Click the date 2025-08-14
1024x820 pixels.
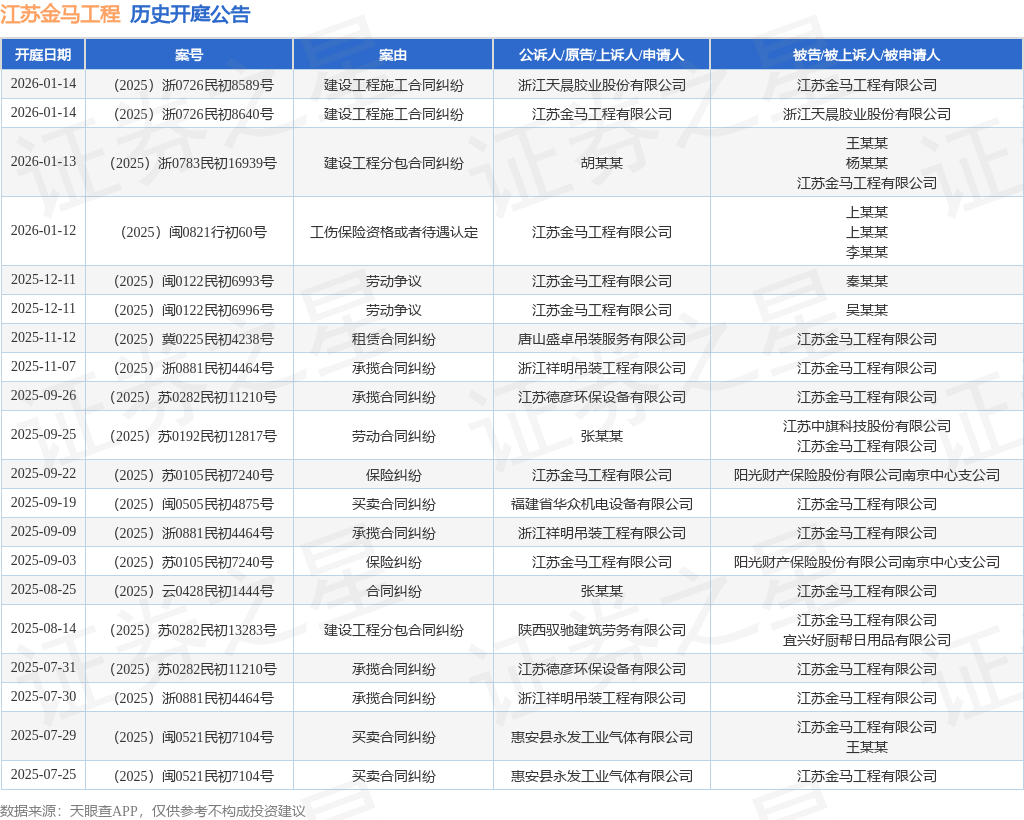pos(43,628)
